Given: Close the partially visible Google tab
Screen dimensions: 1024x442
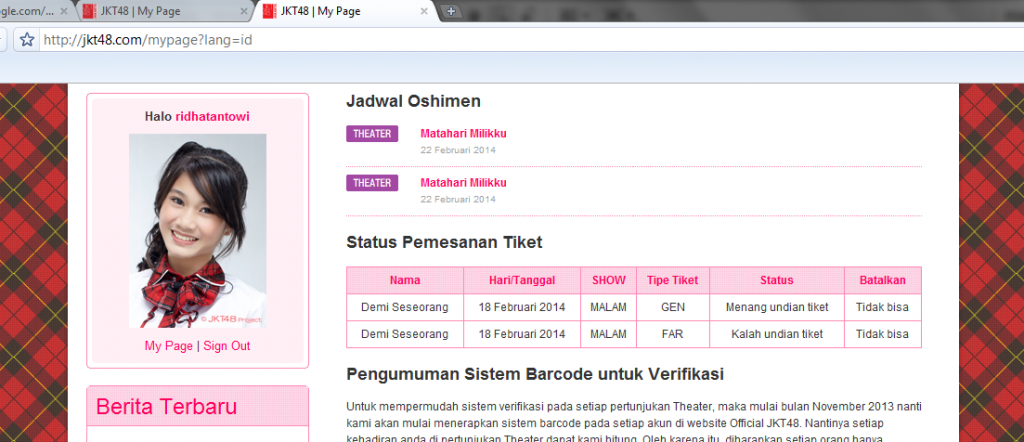Looking at the screenshot, I should 64,11.
